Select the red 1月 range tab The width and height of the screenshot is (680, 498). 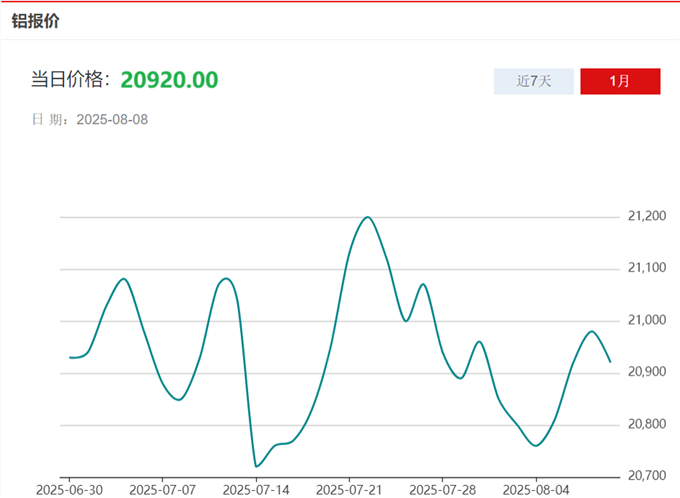[620, 81]
